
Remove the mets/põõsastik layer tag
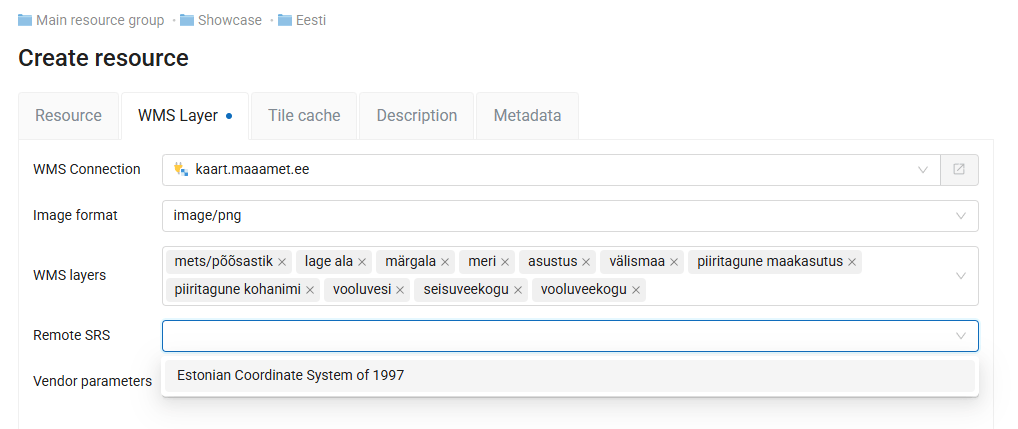[282, 262]
